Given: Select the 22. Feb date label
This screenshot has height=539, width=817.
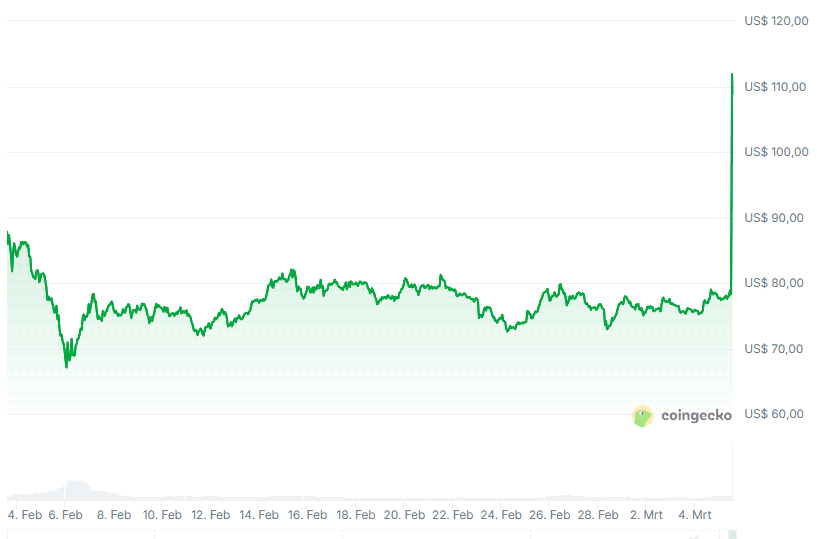Looking at the screenshot, I should [453, 515].
